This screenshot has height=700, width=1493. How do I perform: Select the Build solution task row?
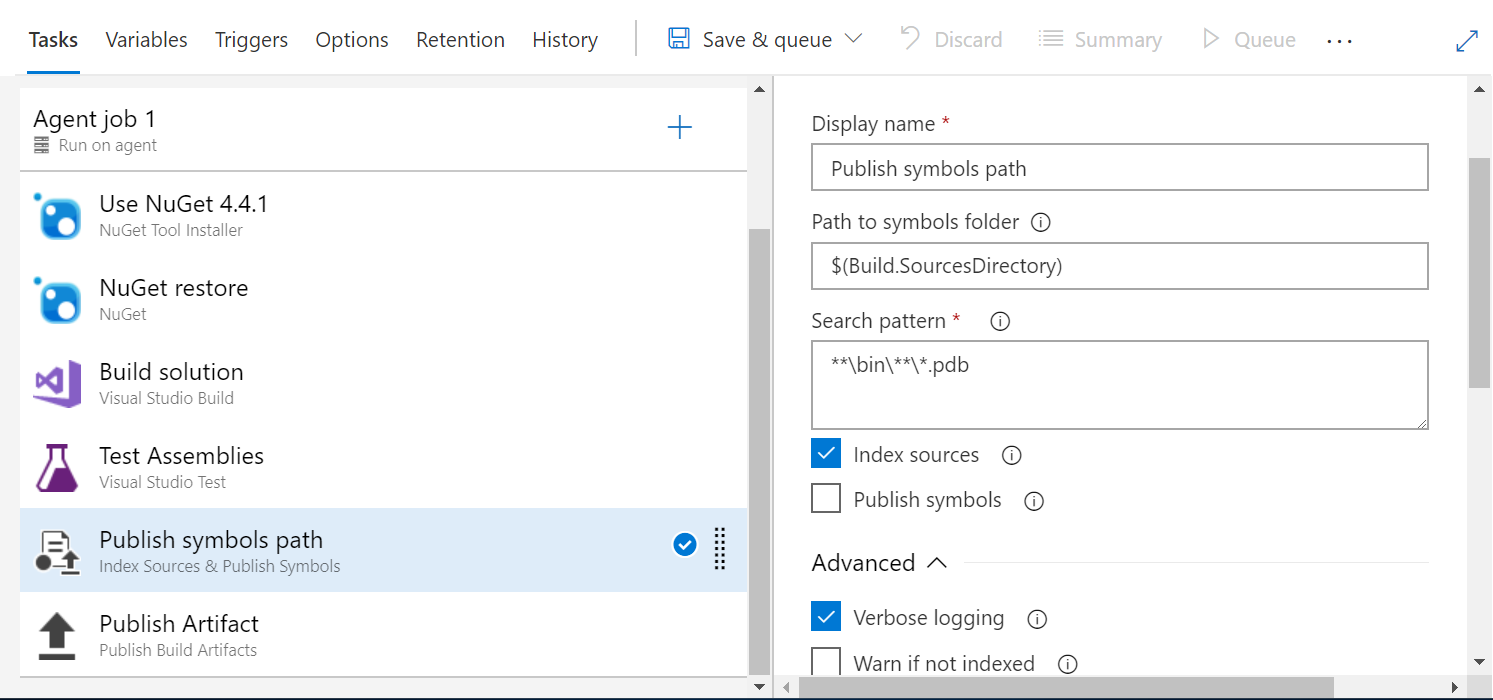[383, 382]
